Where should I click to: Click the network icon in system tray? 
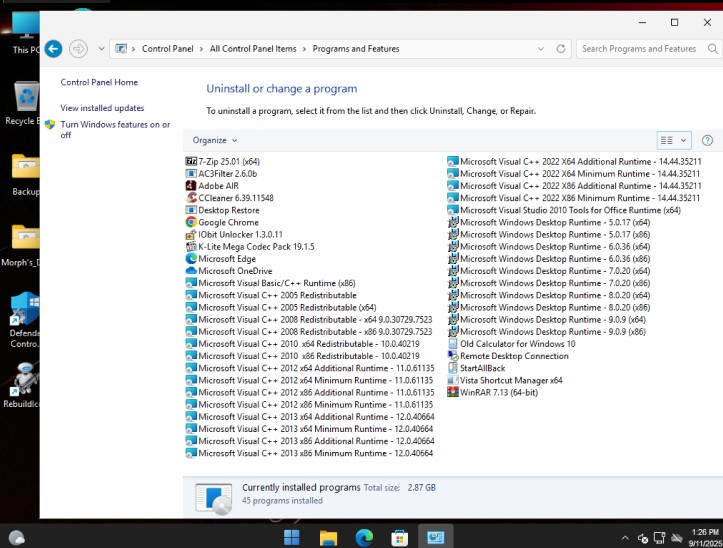pyautogui.click(x=659, y=538)
